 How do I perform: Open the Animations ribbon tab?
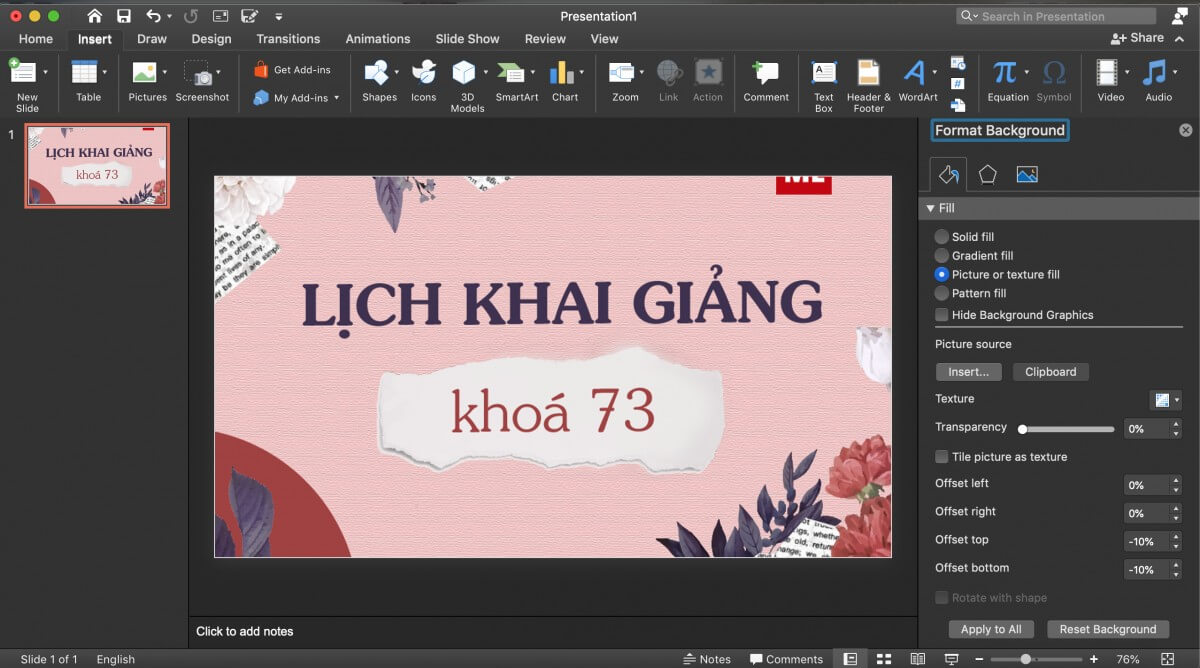[377, 39]
